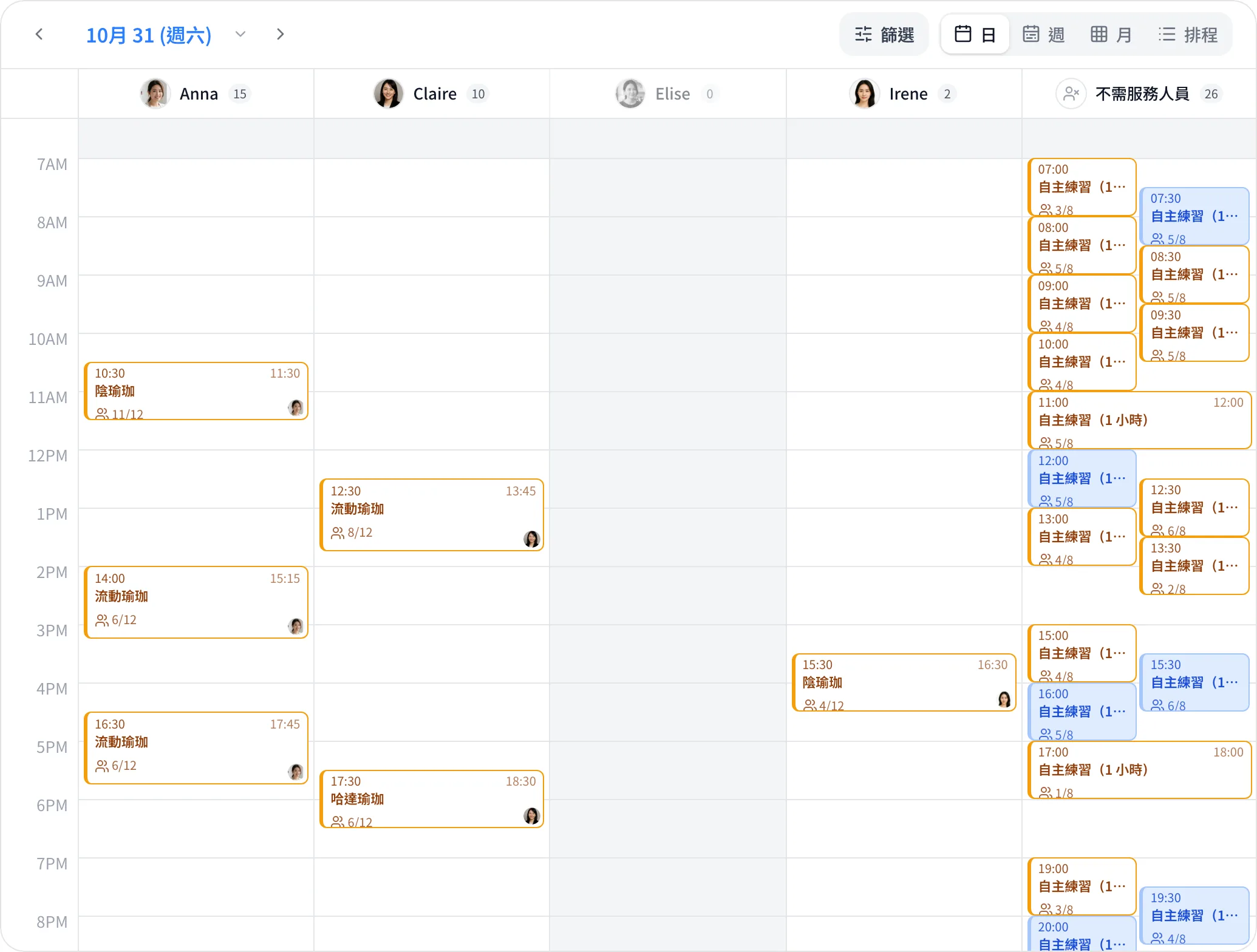Click 不需服務人員 count badge 26
This screenshot has height=952, width=1257.
tap(1211, 94)
